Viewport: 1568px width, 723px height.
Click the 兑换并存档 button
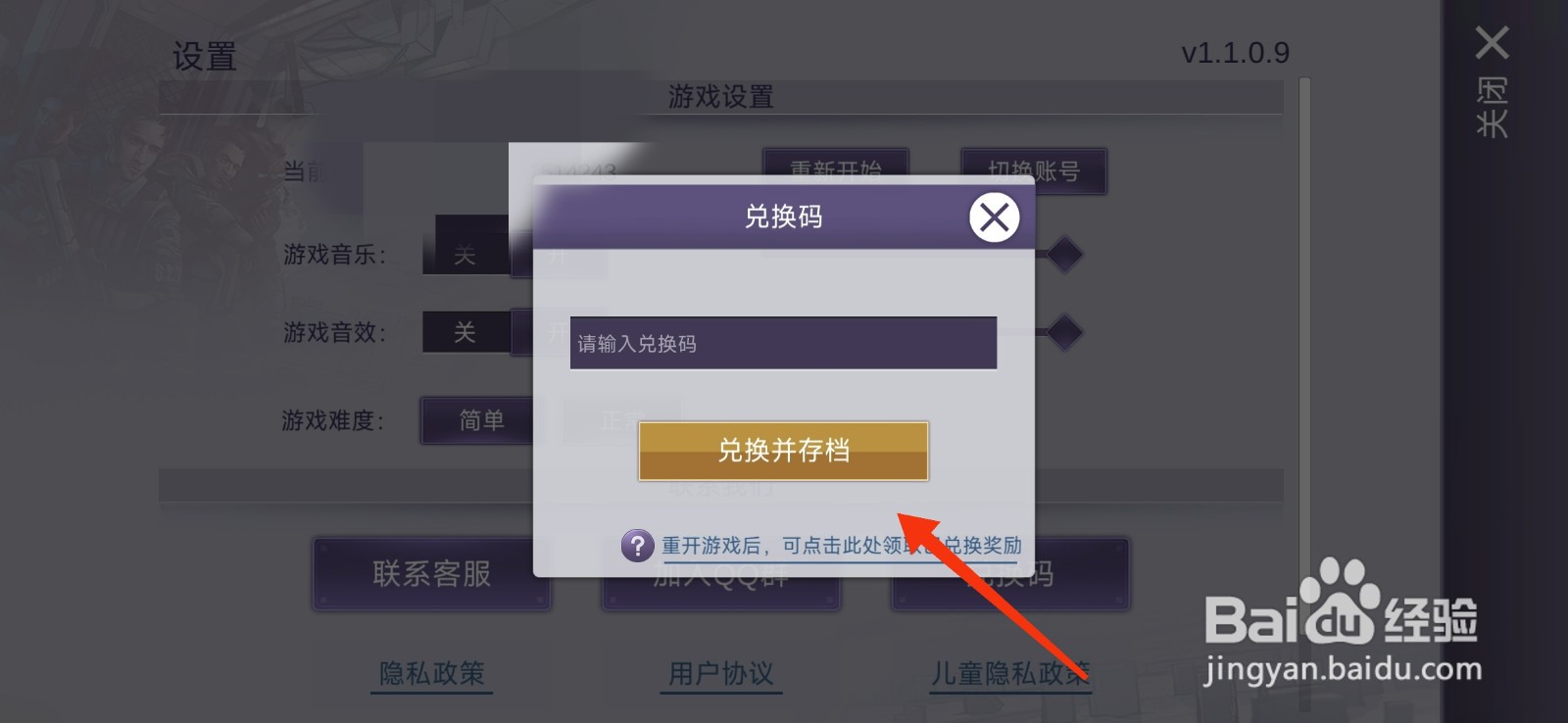pos(783,451)
